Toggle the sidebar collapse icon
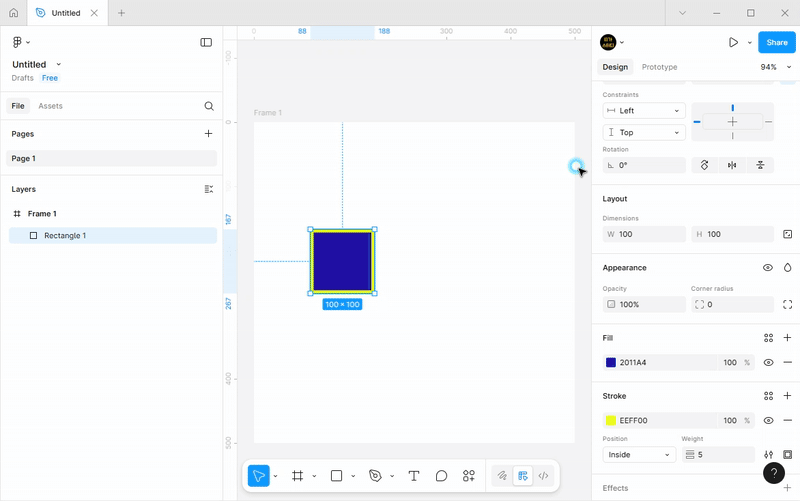This screenshot has height=501, width=800. click(206, 42)
